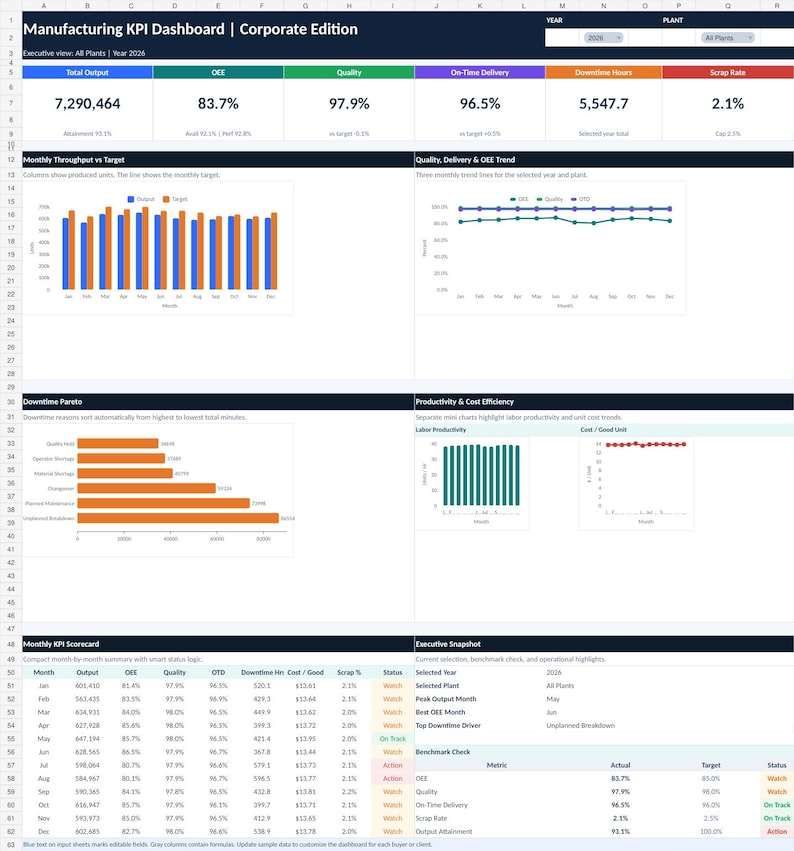
Task: Open the YEAR dropdown showing 2026
Action: (603, 38)
